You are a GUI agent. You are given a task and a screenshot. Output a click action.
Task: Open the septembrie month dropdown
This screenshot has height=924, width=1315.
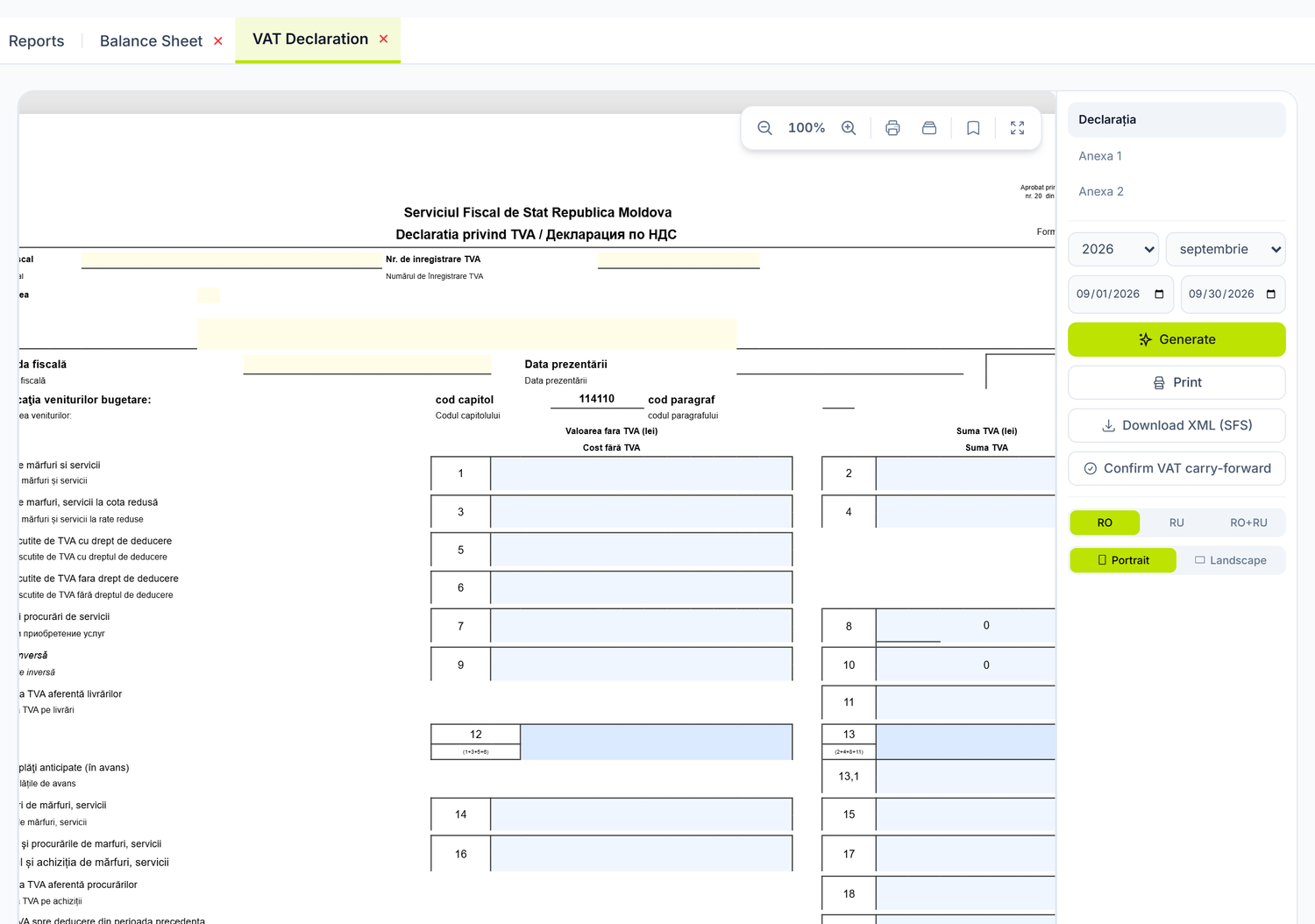(x=1226, y=249)
